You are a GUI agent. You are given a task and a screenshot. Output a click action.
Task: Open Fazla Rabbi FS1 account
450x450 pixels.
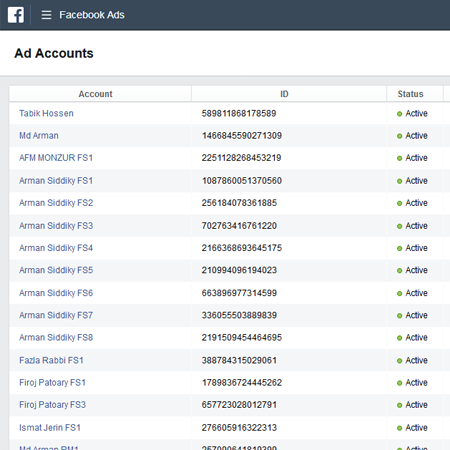point(51,360)
